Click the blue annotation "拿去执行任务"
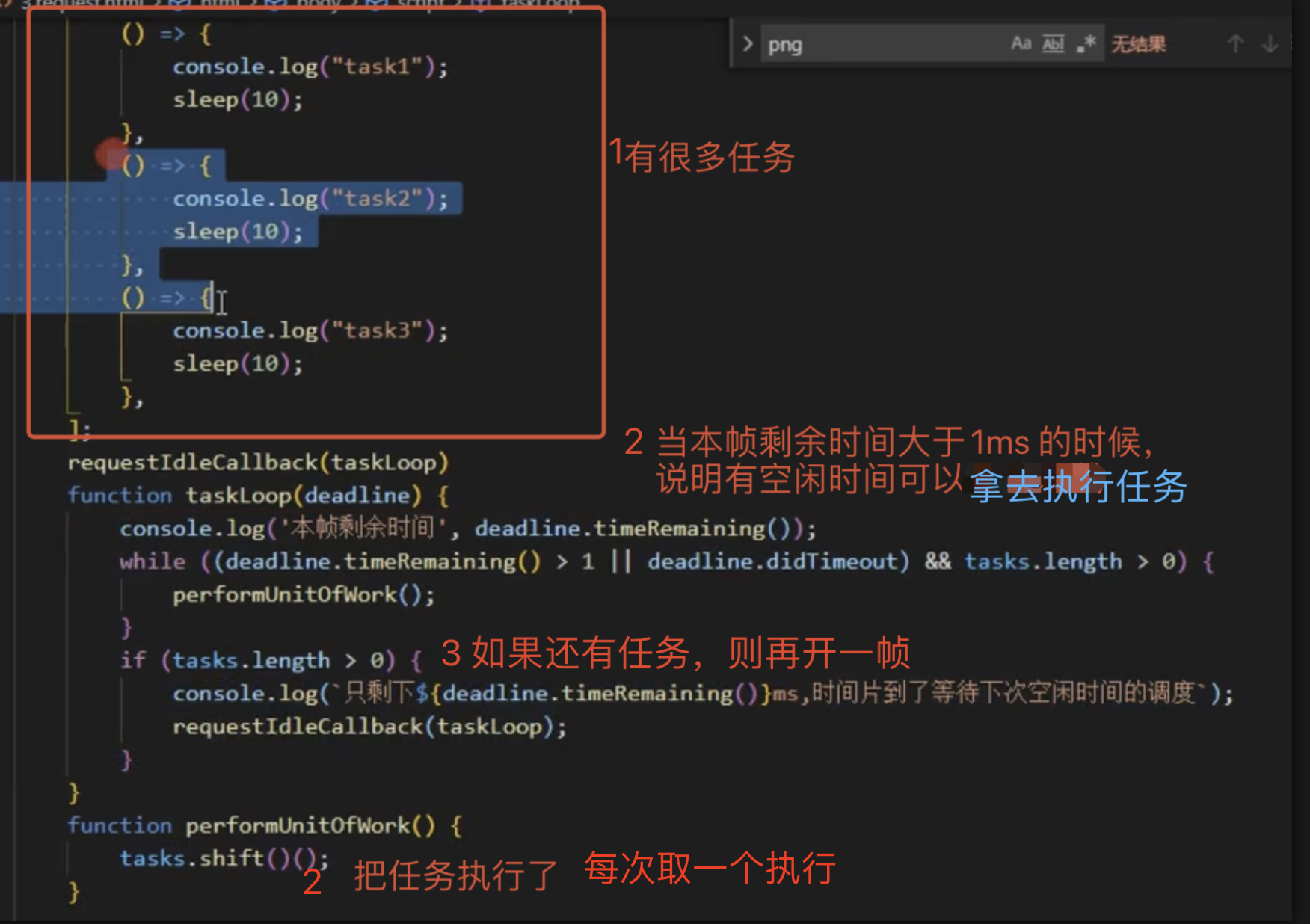The image size is (1310, 924). coord(1078,487)
